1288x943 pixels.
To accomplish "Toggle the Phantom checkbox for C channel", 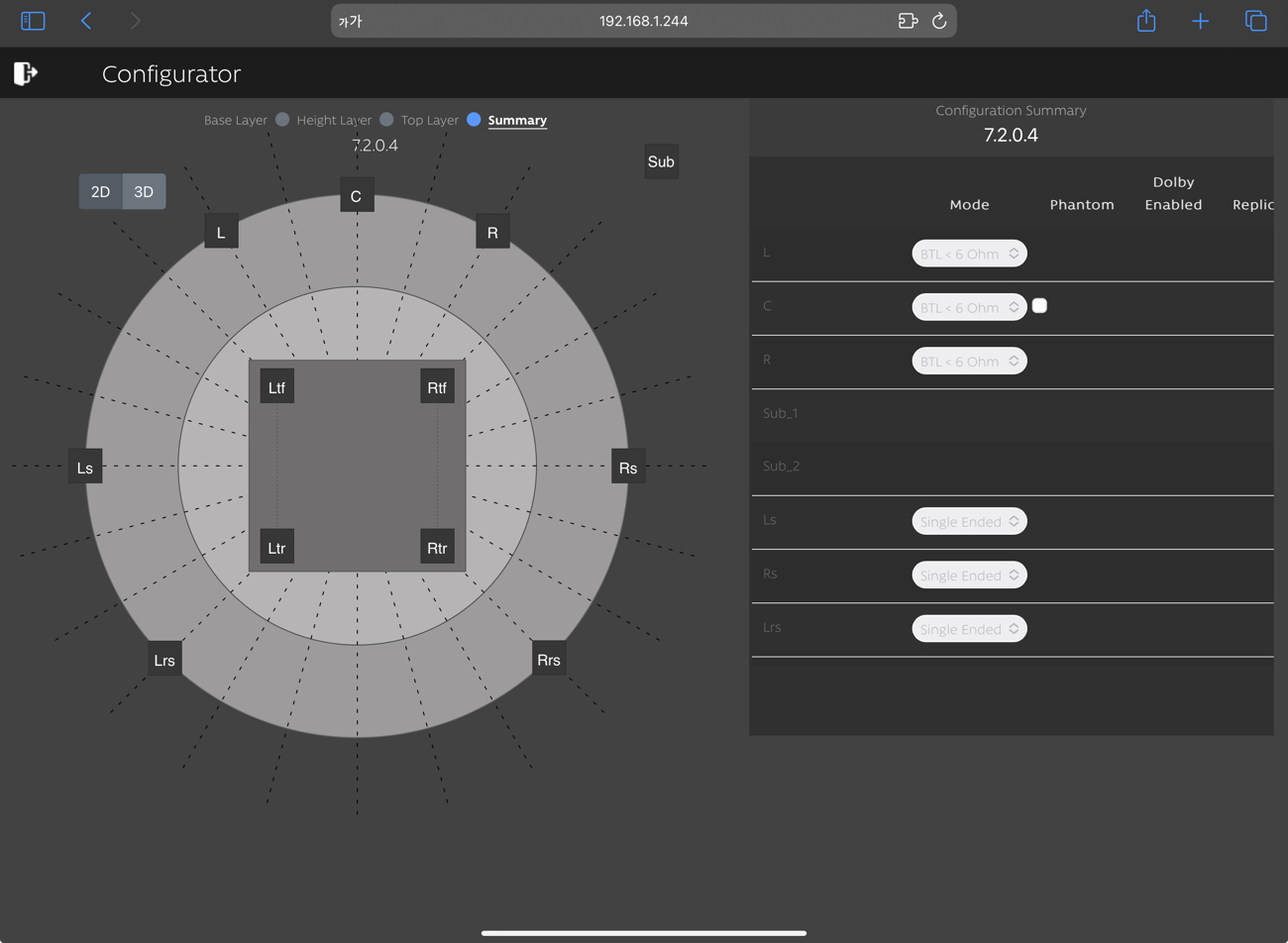I will [1039, 306].
